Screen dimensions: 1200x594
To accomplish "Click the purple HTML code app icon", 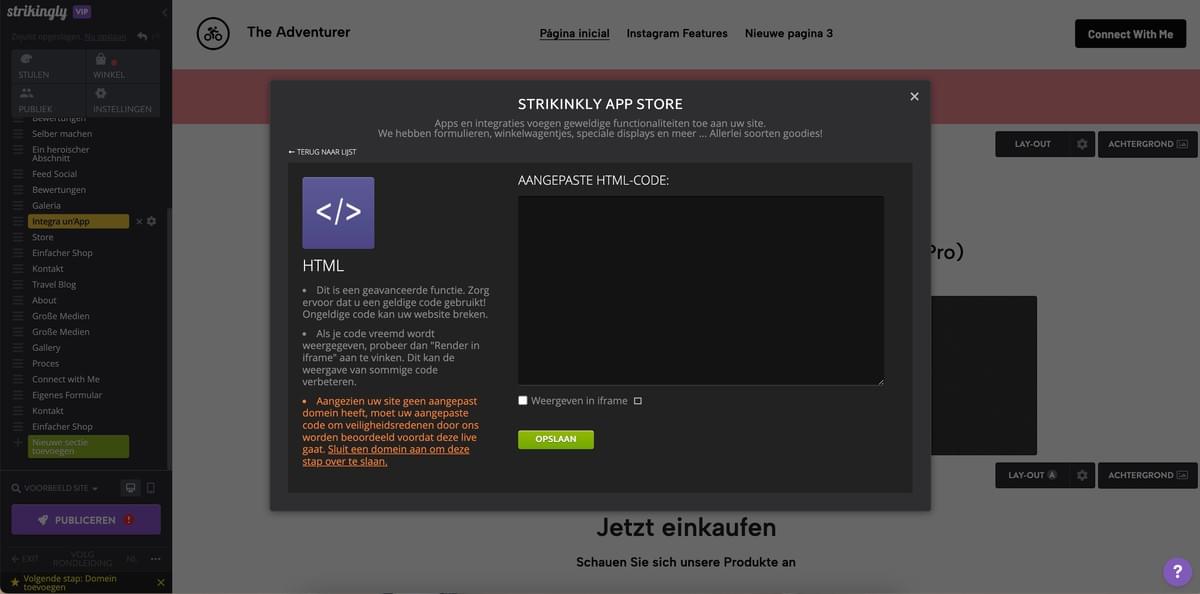I will click(x=338, y=212).
